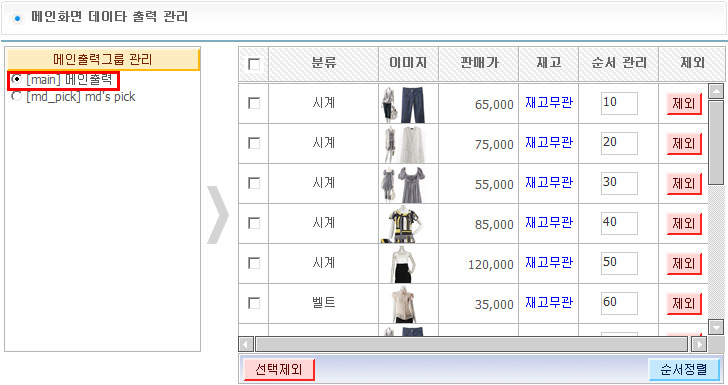Click the vertical scrollbar up arrow

716,91
